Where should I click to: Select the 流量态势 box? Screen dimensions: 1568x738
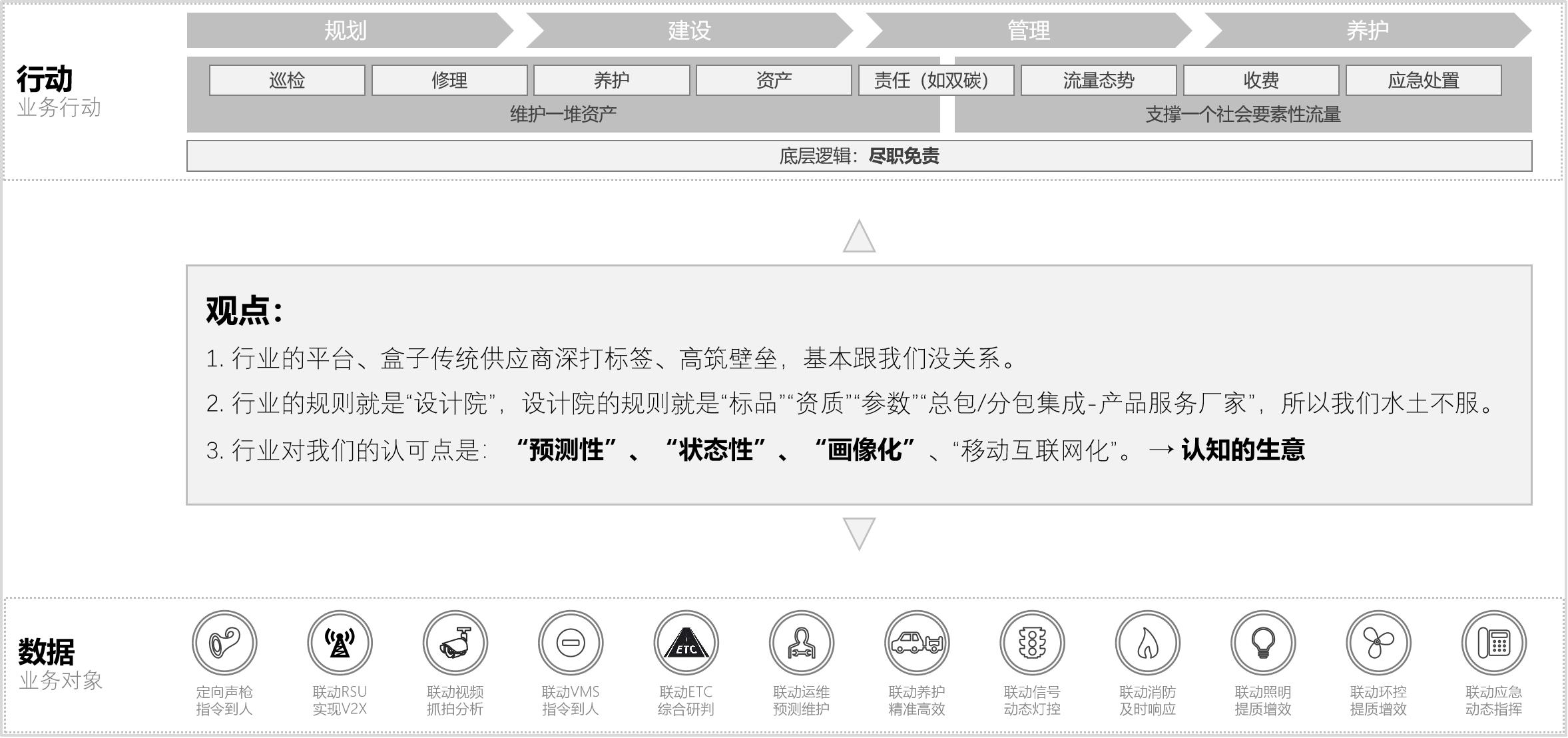[x=1098, y=81]
